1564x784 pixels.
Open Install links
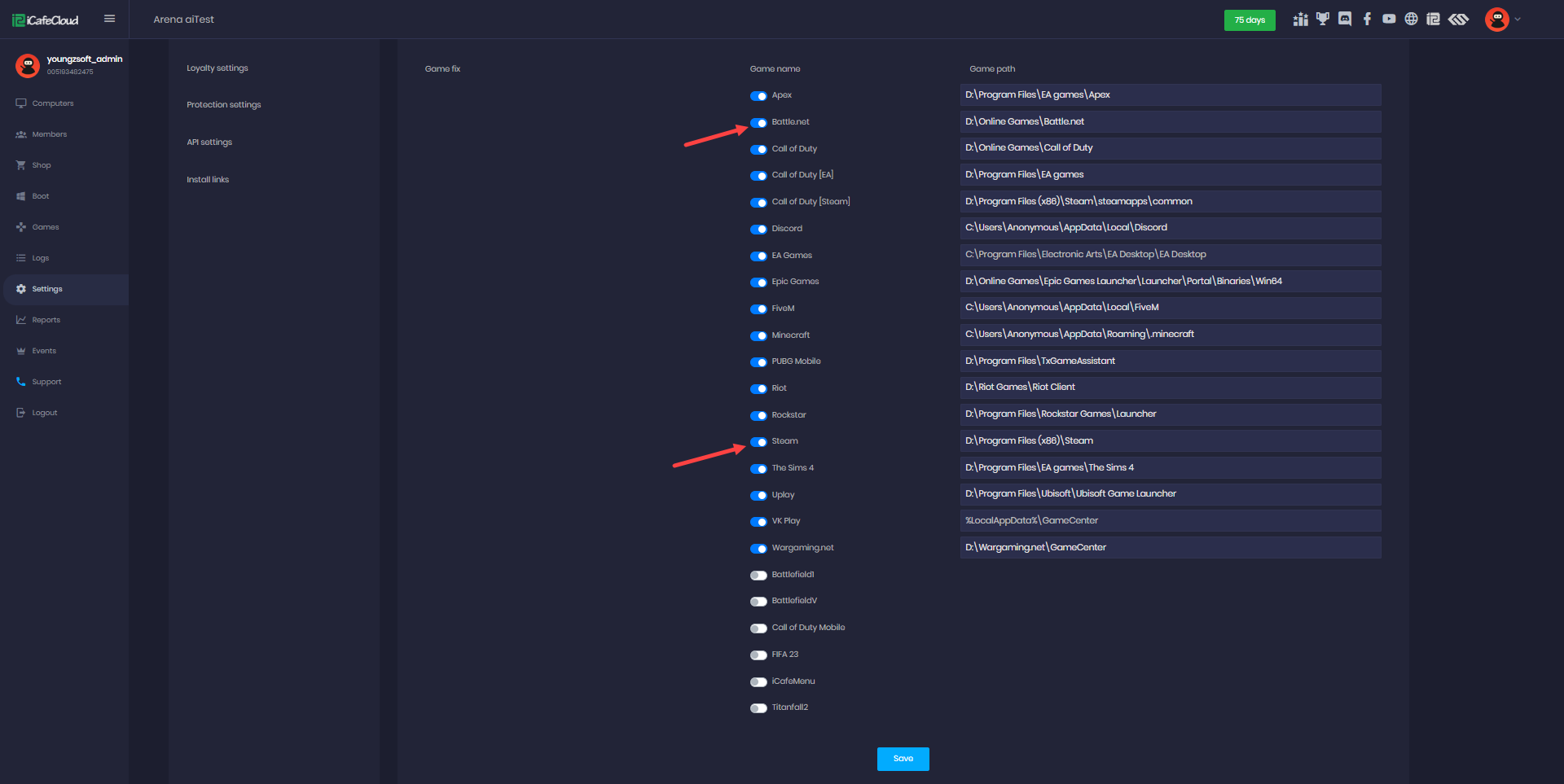[x=208, y=180]
